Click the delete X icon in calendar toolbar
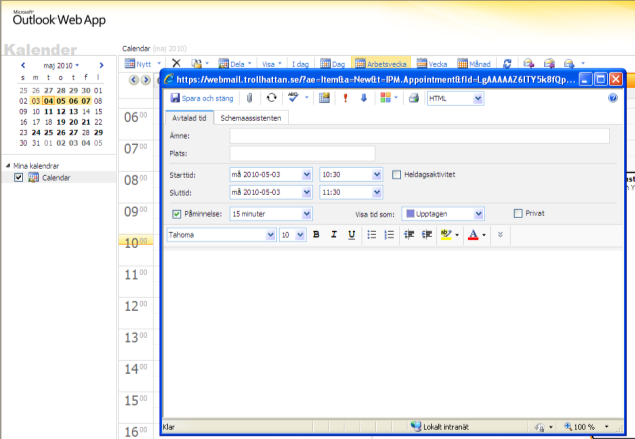The image size is (635, 439). click(176, 63)
